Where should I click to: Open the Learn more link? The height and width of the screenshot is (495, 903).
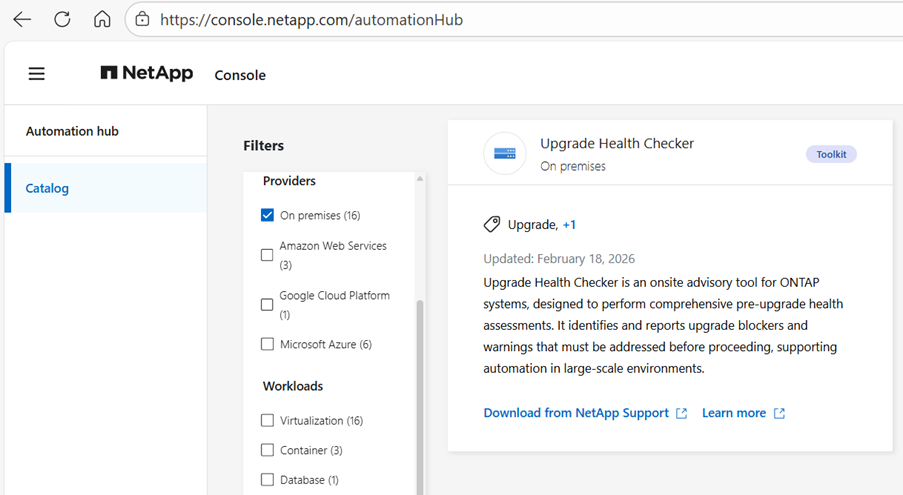734,413
